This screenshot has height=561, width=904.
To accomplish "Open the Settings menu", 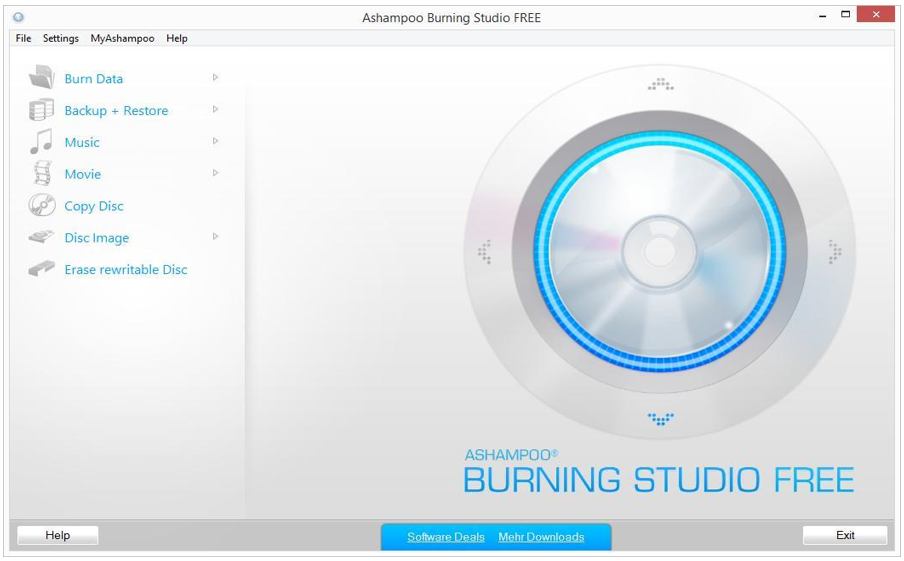I will coord(60,38).
